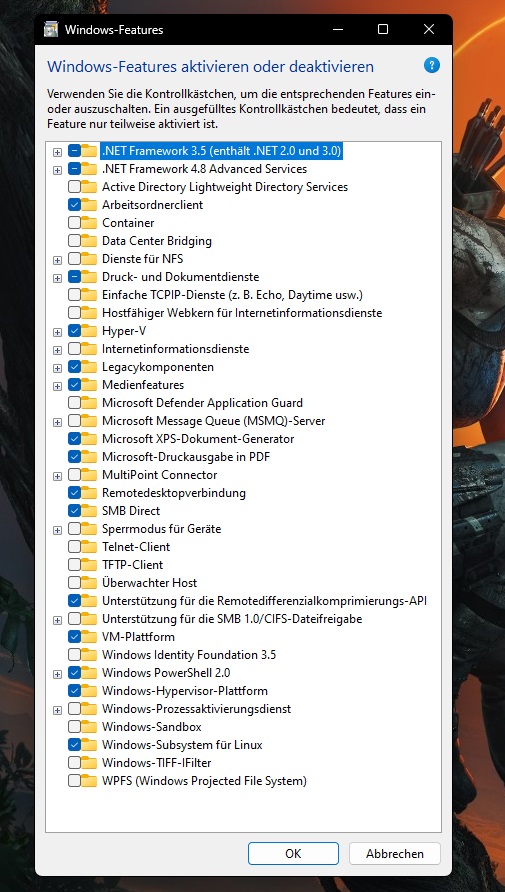
Task: Expand the Dienste für NFS node
Action: [x=57, y=259]
